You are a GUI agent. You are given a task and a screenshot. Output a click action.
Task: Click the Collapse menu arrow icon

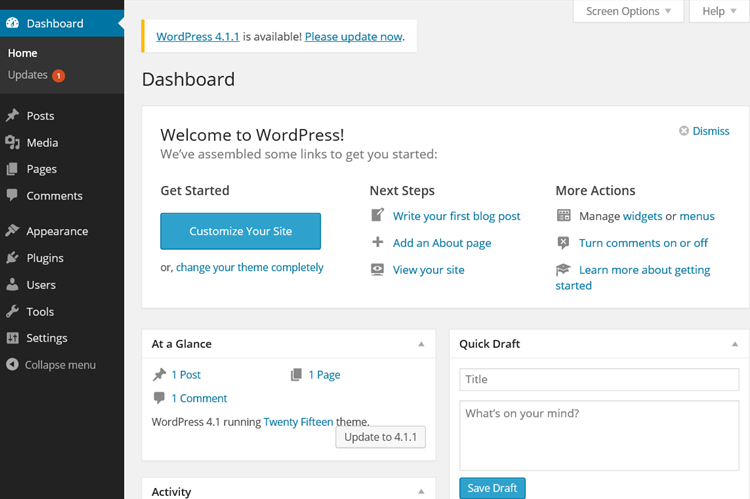tap(12, 365)
